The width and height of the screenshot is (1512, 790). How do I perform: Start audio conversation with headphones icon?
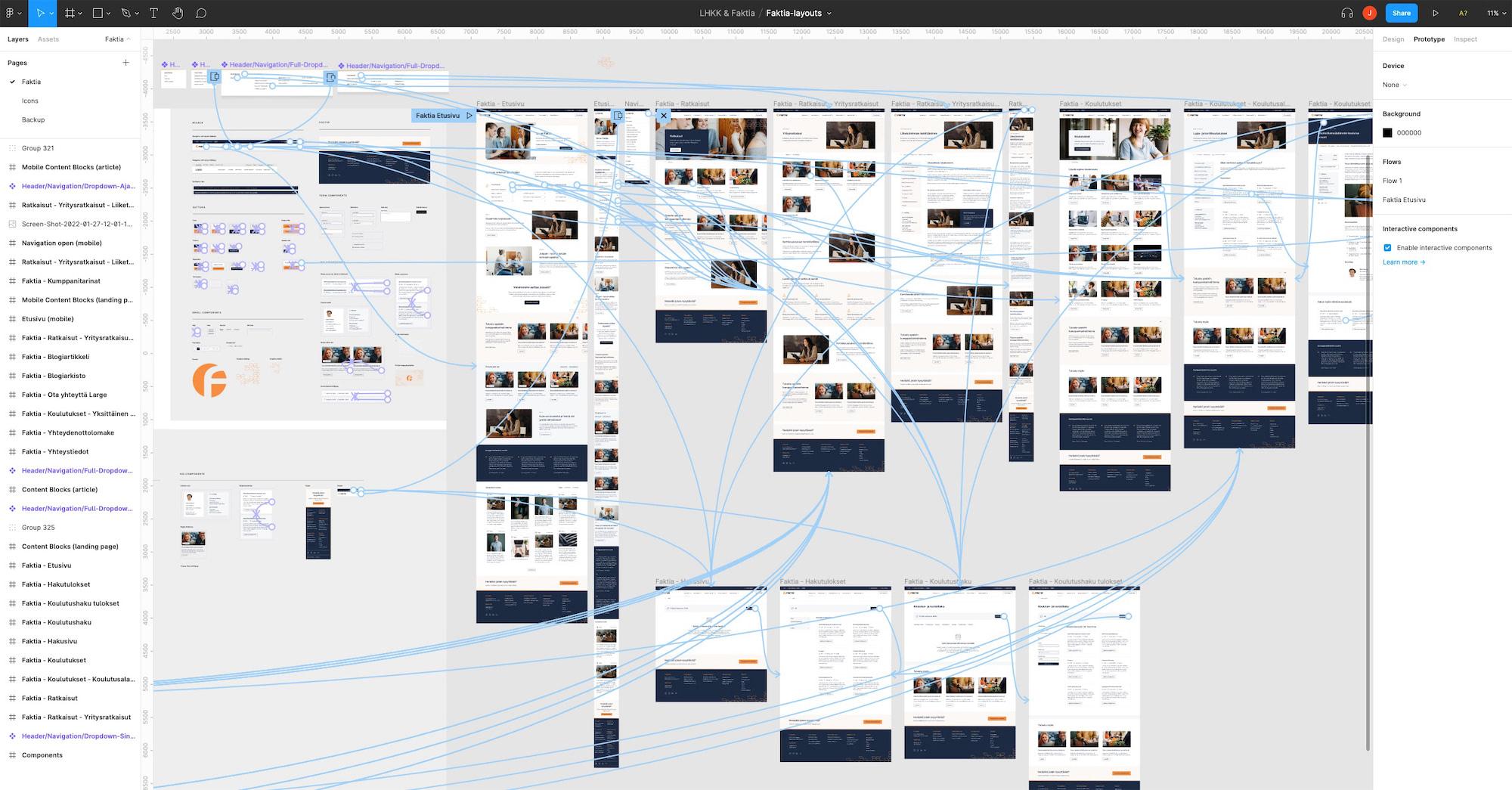pos(1346,13)
